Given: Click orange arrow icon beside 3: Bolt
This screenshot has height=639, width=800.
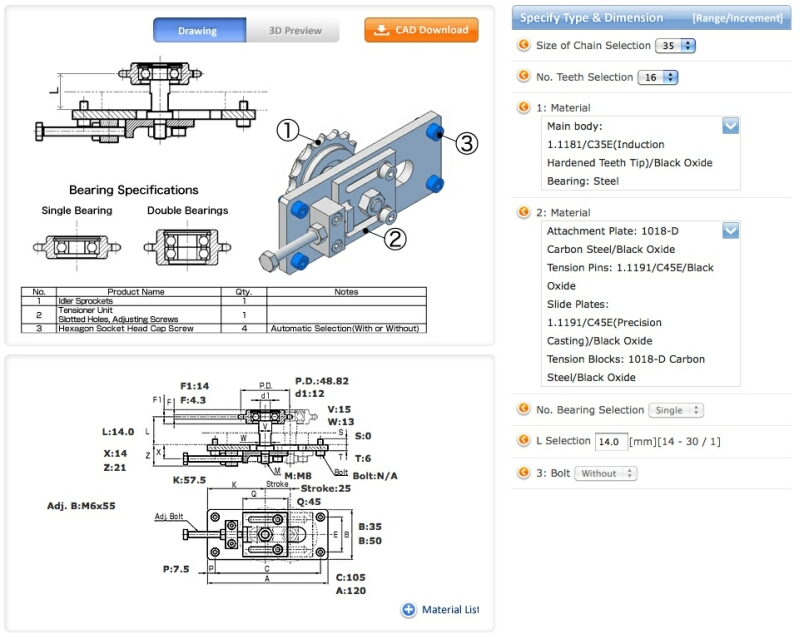Looking at the screenshot, I should tap(523, 473).
